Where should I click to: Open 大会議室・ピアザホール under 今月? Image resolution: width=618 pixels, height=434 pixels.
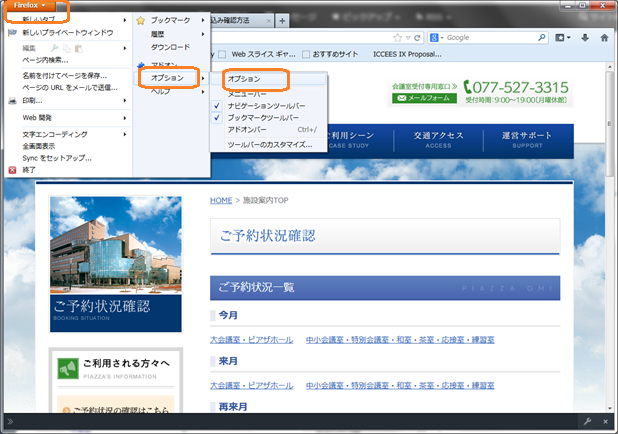pos(251,340)
